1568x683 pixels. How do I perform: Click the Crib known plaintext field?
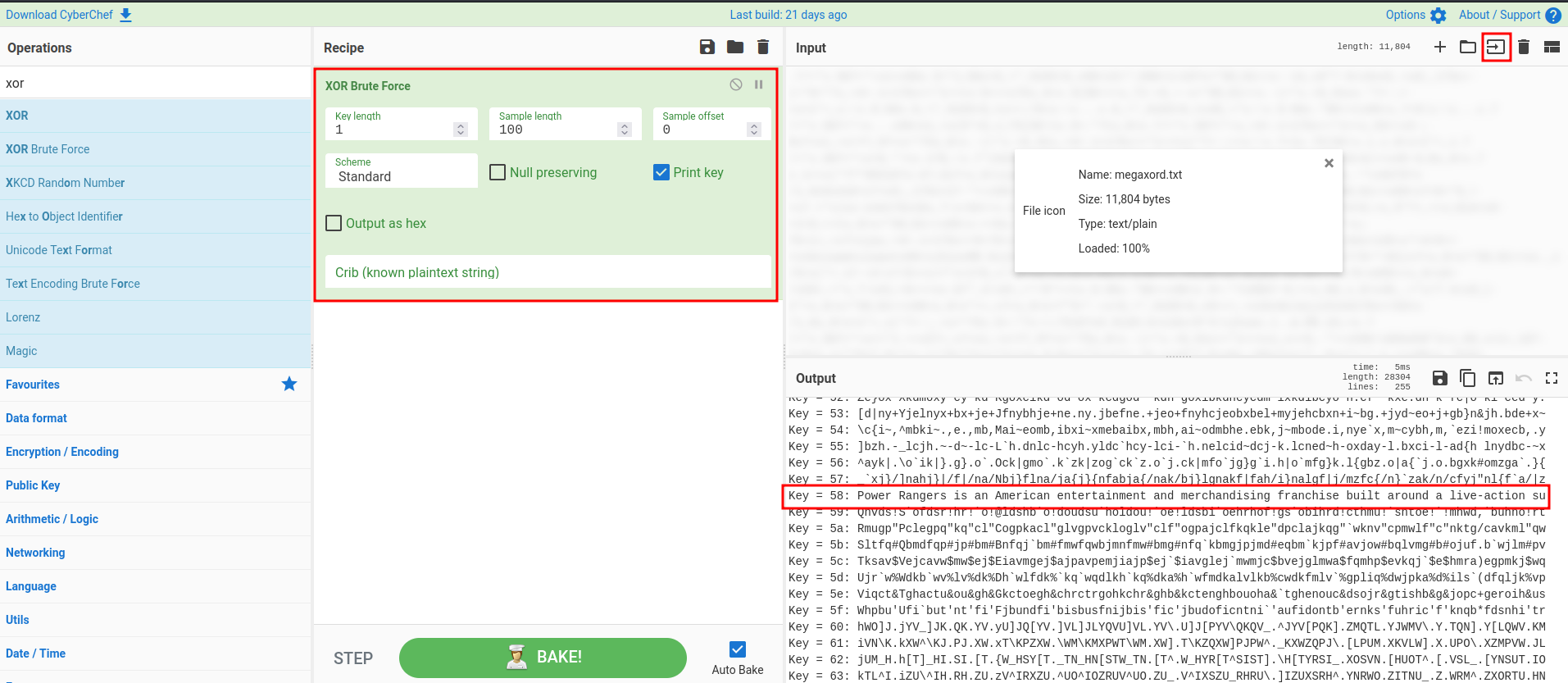pyautogui.click(x=548, y=271)
